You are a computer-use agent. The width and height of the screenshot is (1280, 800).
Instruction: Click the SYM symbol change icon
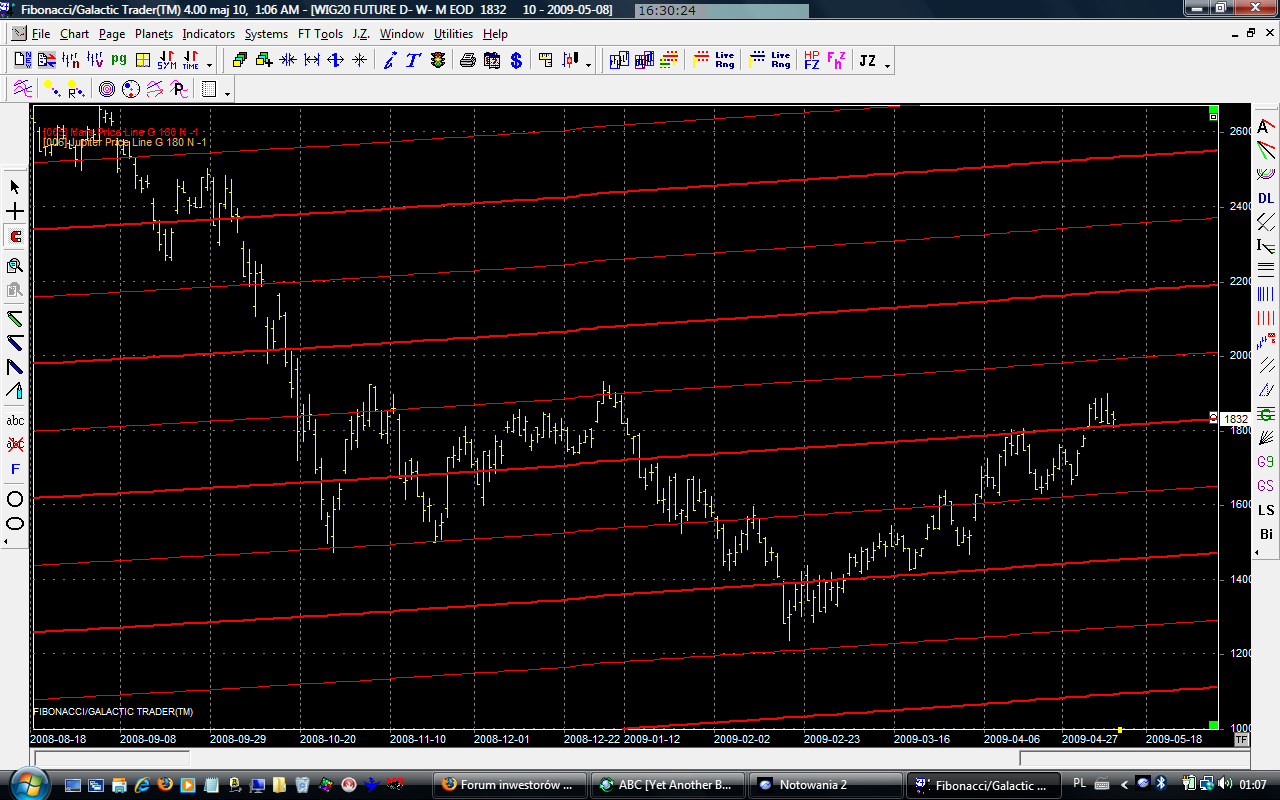(x=166, y=61)
